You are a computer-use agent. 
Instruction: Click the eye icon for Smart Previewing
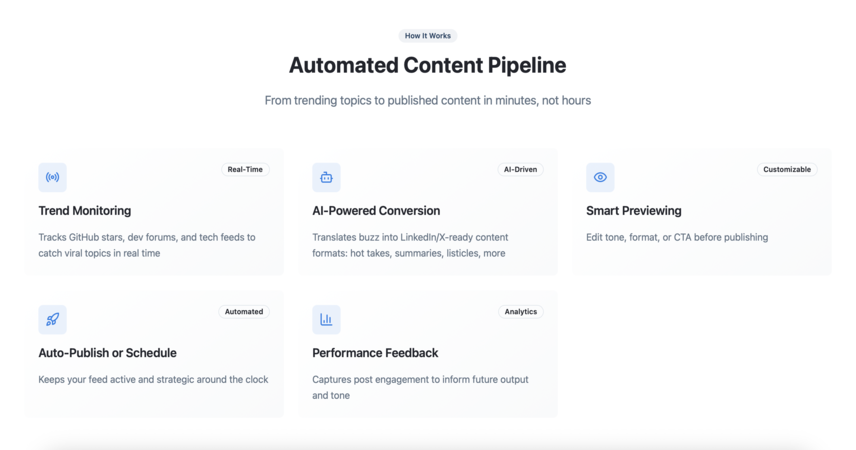point(601,177)
